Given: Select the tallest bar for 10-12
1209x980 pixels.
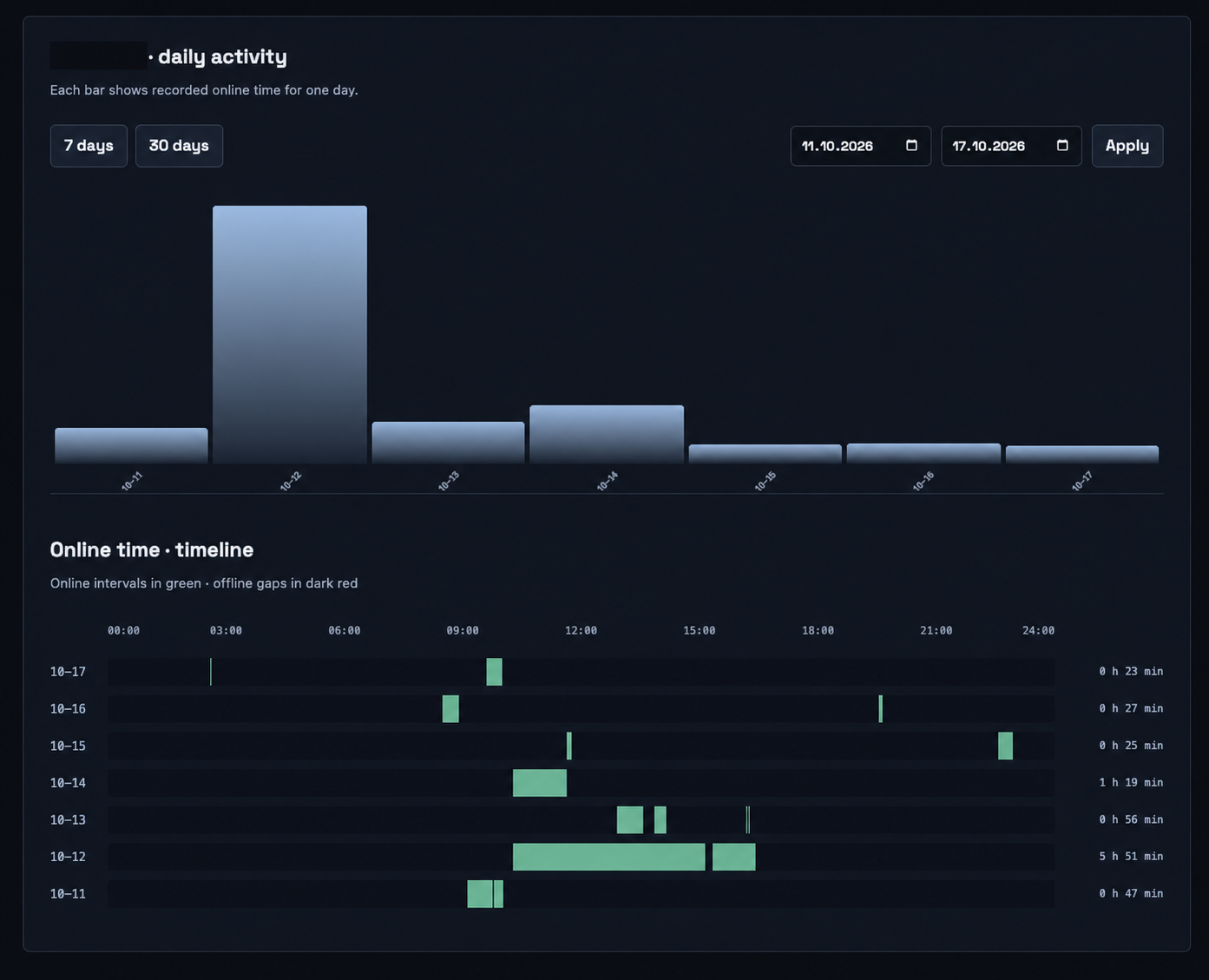Looking at the screenshot, I should [x=290, y=334].
